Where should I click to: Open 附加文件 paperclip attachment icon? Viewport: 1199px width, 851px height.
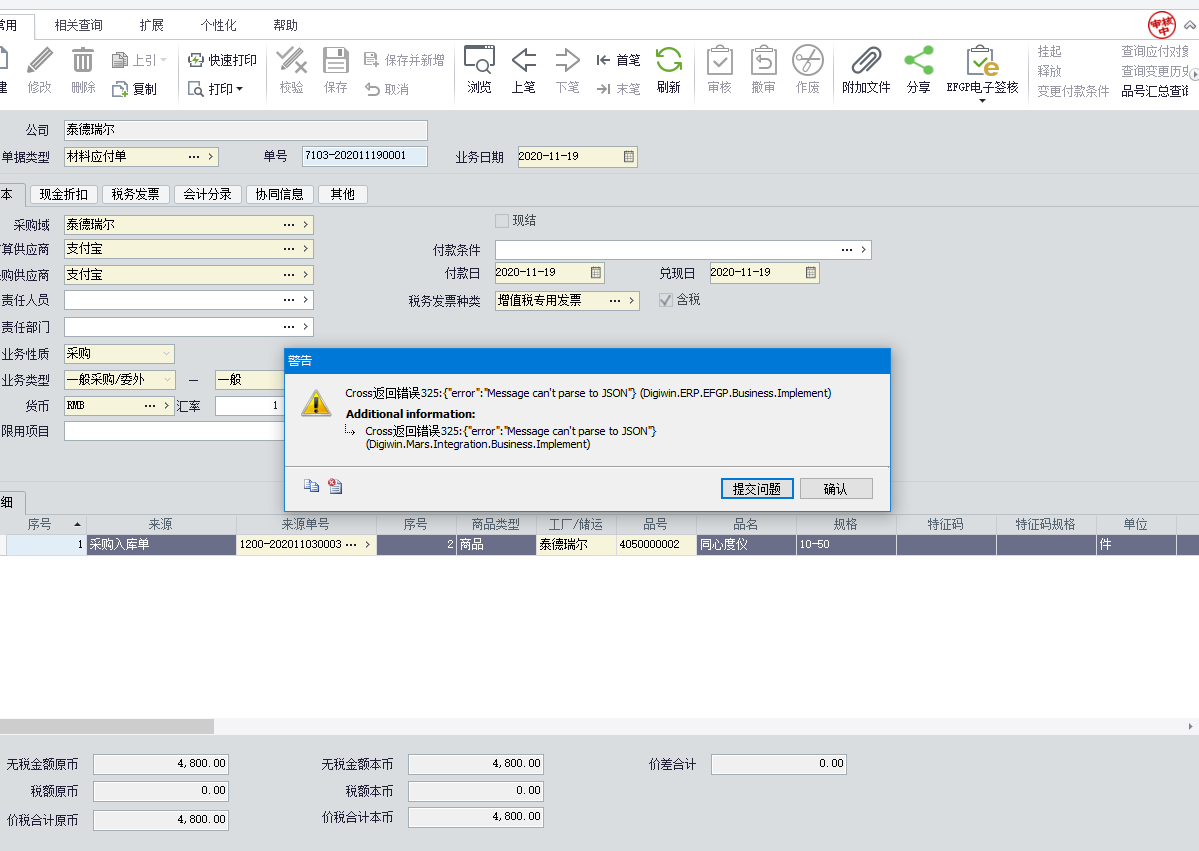coord(866,60)
